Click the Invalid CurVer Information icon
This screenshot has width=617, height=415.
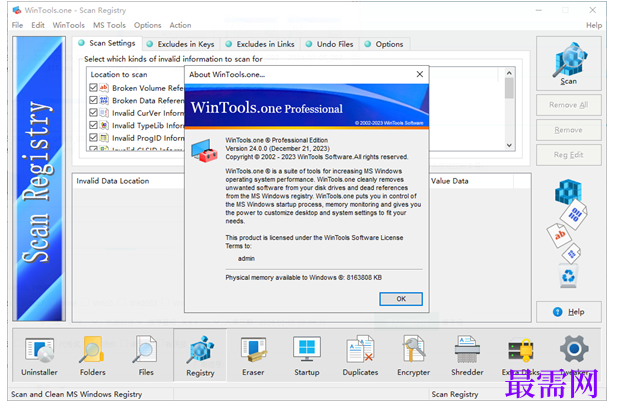click(x=104, y=113)
